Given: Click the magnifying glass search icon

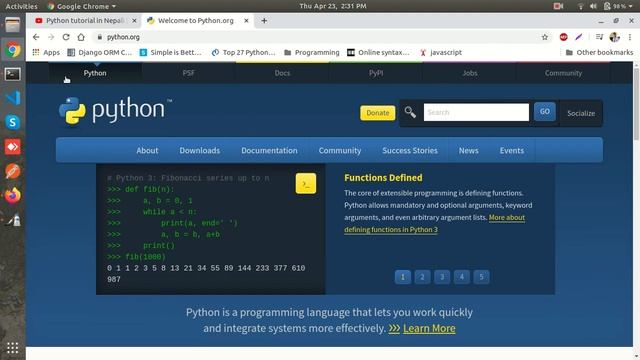Looking at the screenshot, I should click(410, 112).
